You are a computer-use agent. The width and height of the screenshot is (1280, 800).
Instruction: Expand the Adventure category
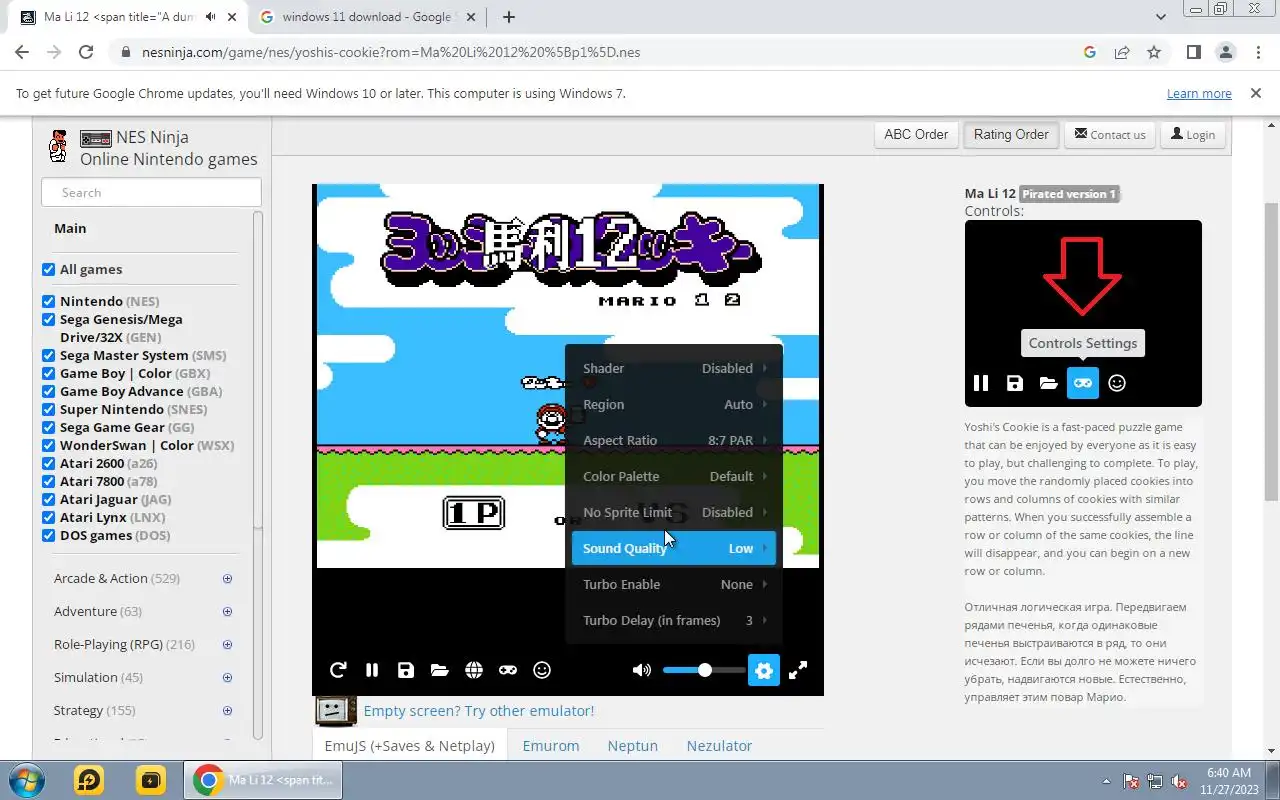coord(227,611)
